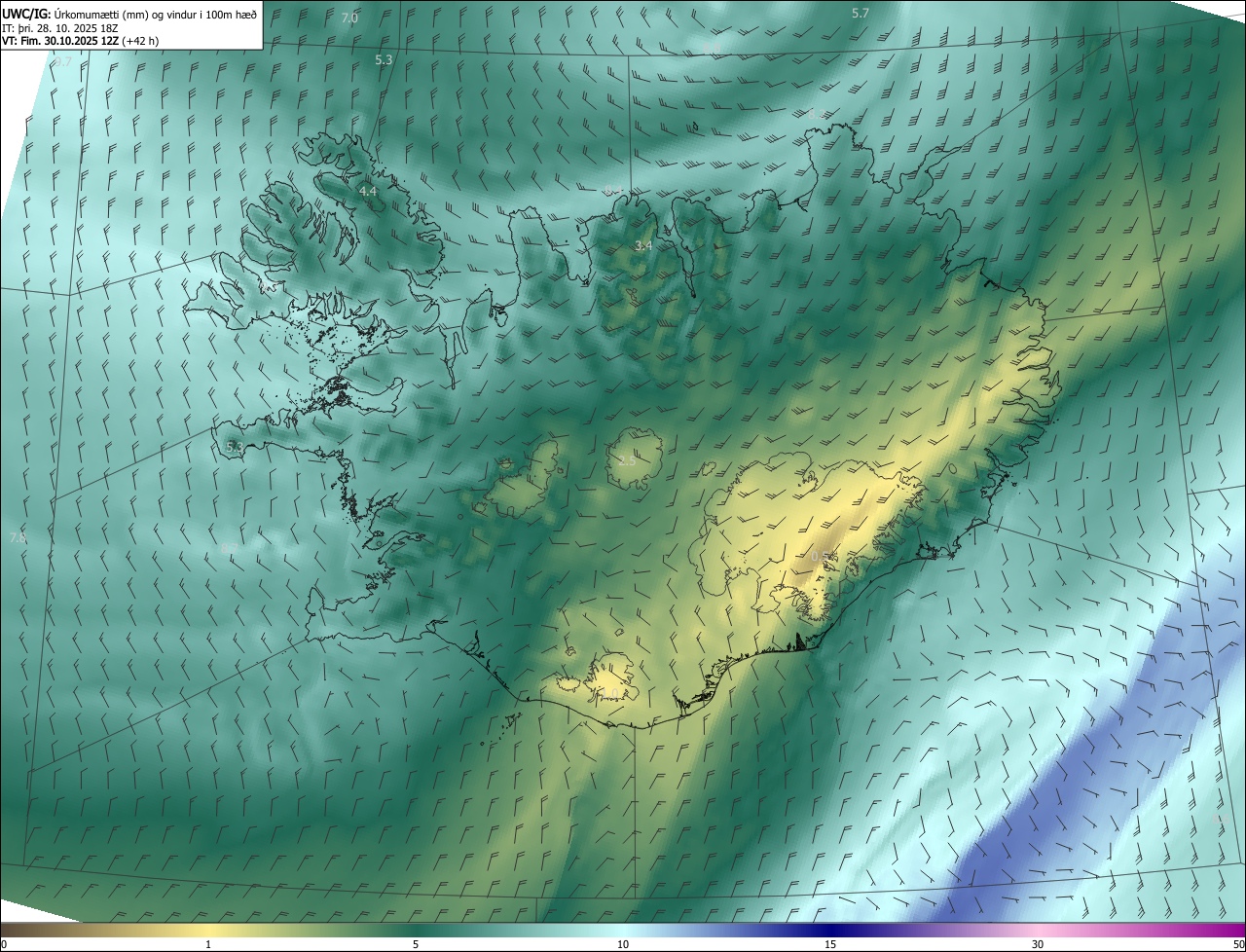The width and height of the screenshot is (1246, 952).
Task: Click the 'IT: þri. 28. 10. 2025 18Z' line
Action: tap(62, 27)
